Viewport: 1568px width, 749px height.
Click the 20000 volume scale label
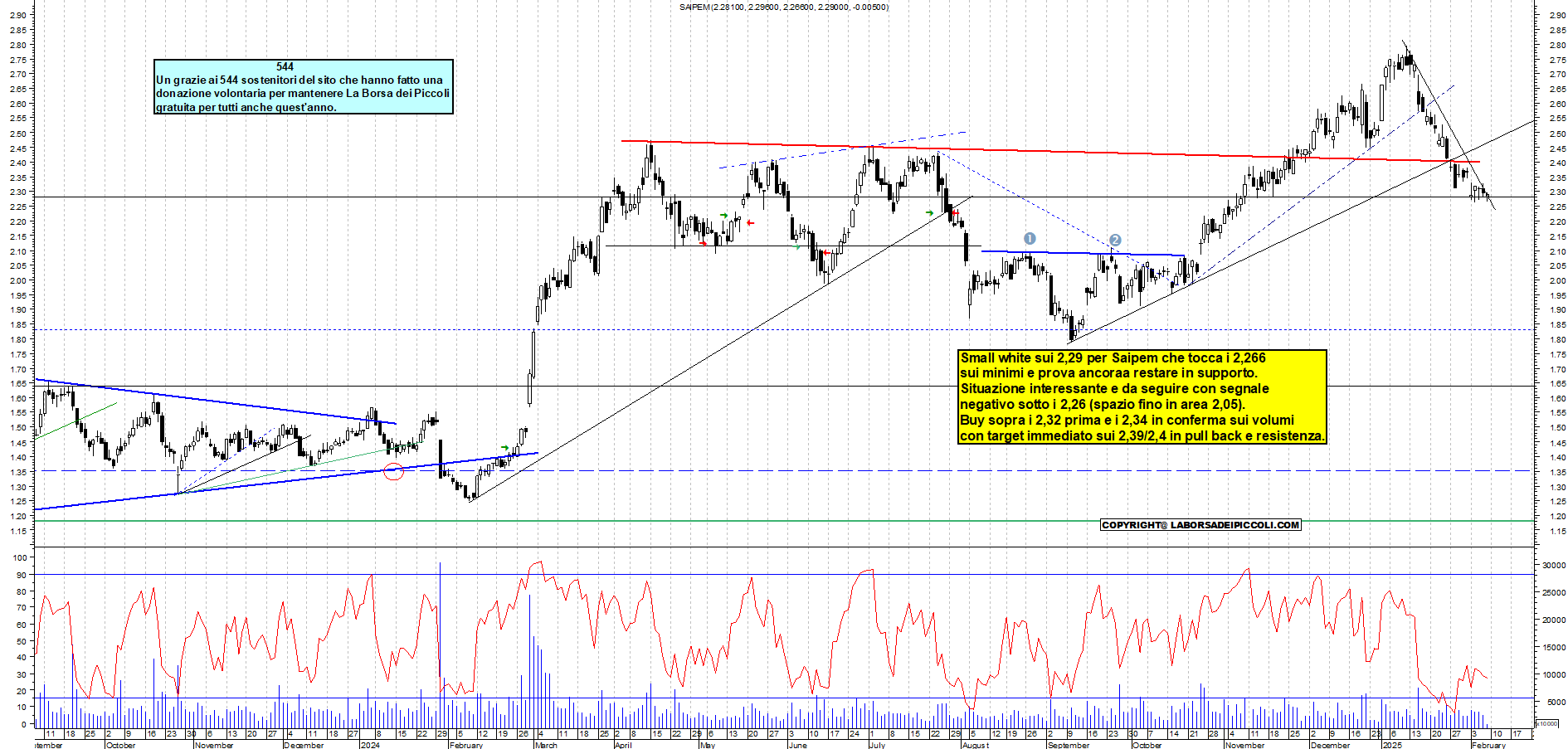click(x=1553, y=620)
